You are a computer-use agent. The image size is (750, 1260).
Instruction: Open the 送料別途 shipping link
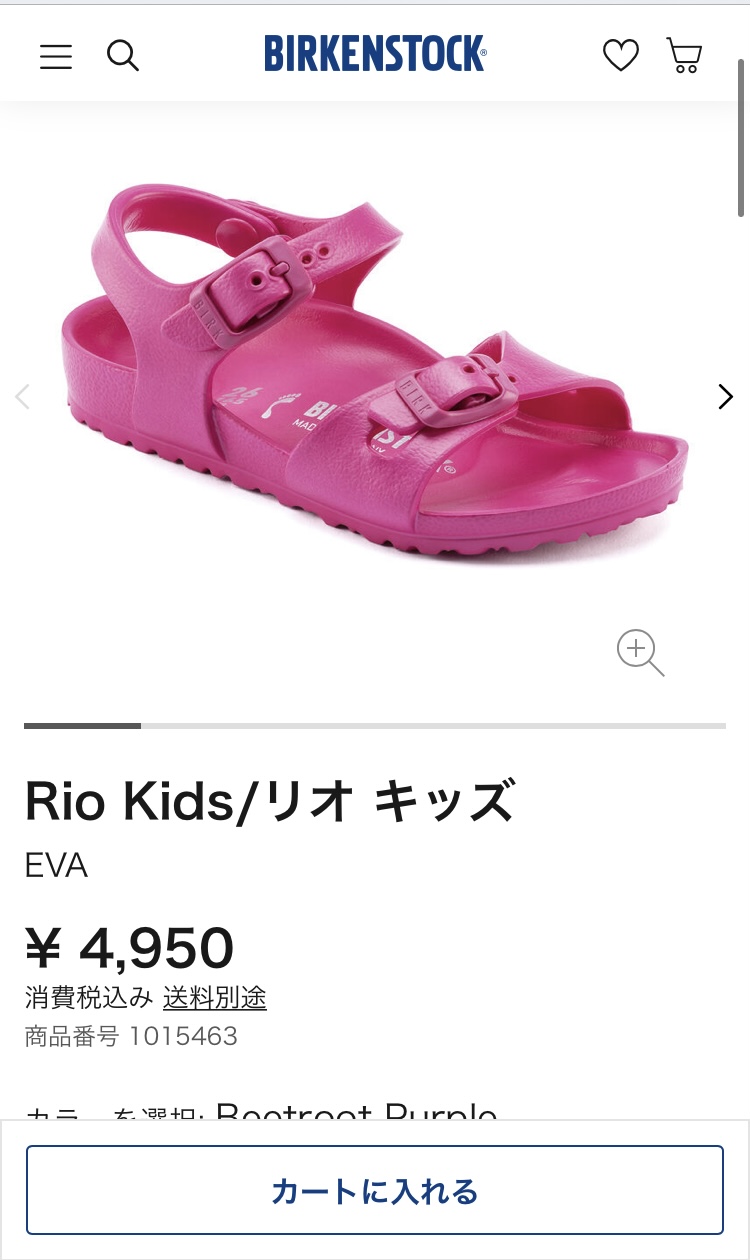click(215, 997)
